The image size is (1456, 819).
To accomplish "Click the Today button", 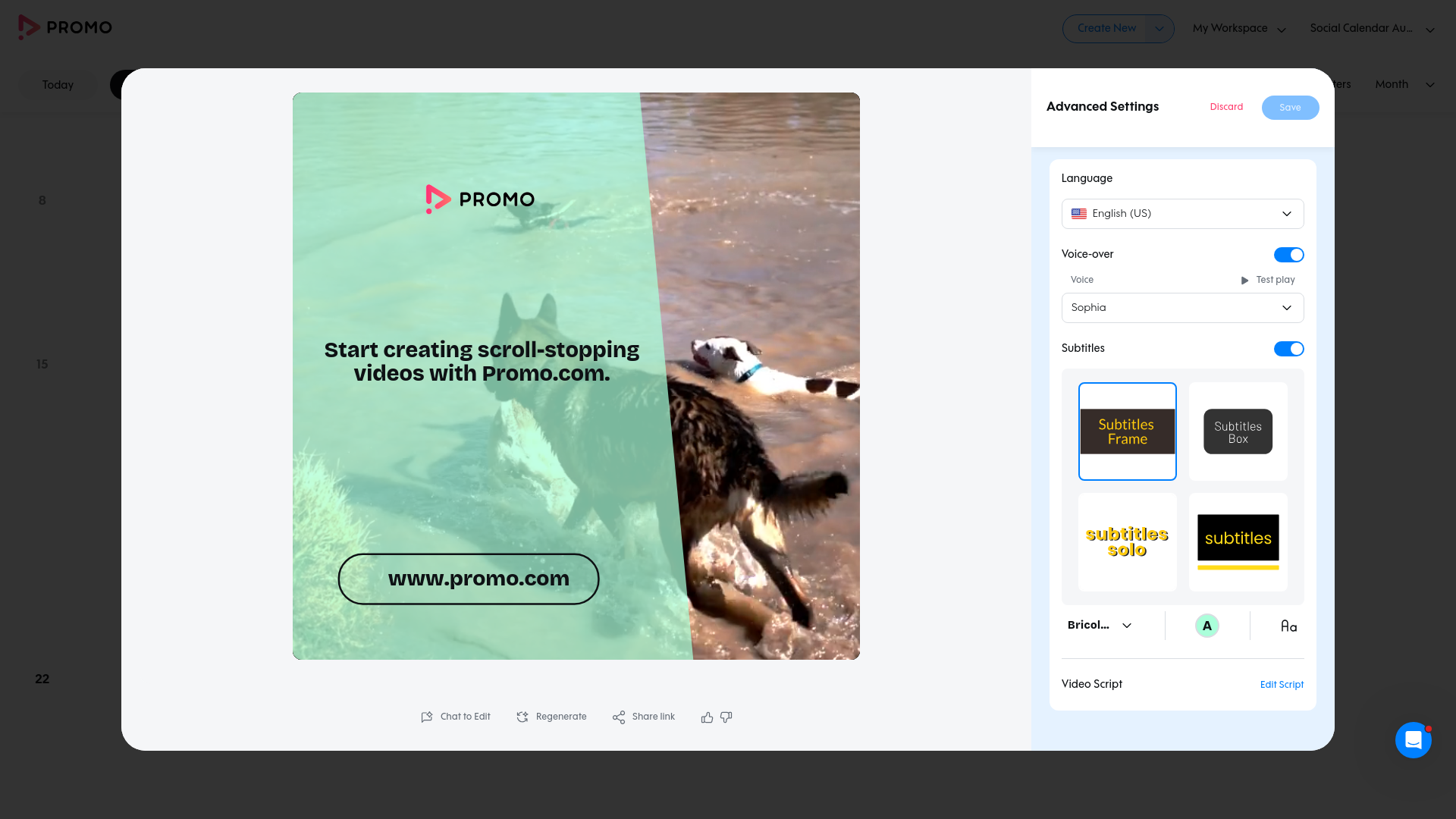I will 58,85.
